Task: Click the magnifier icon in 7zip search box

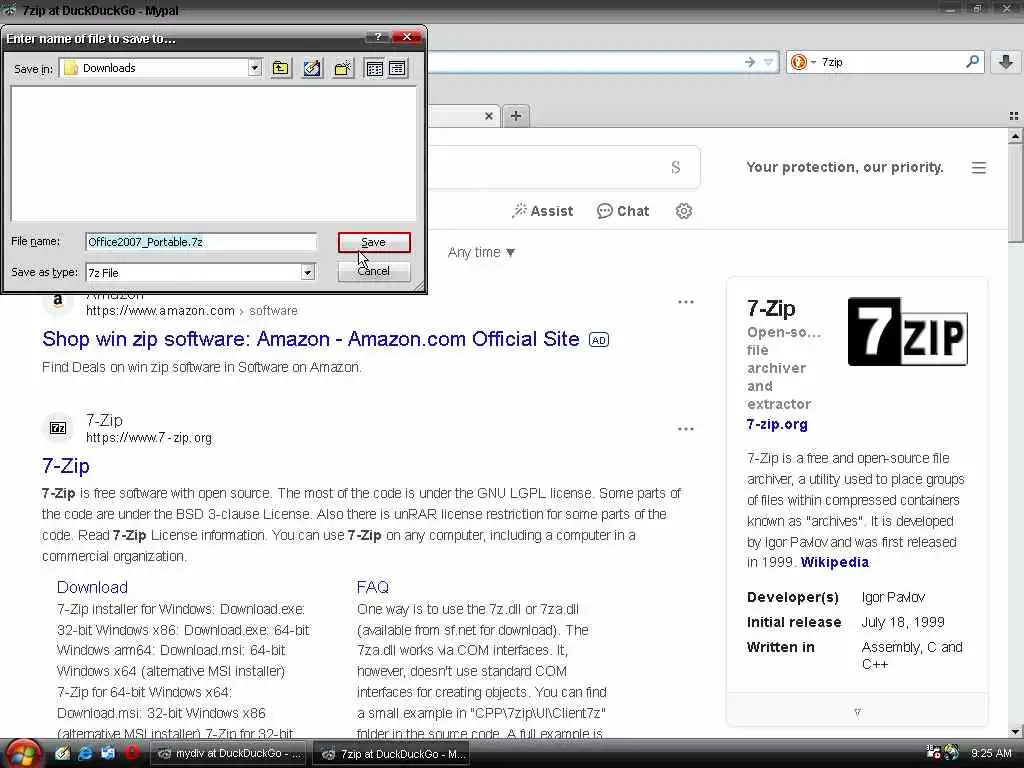Action: pyautogui.click(x=972, y=61)
